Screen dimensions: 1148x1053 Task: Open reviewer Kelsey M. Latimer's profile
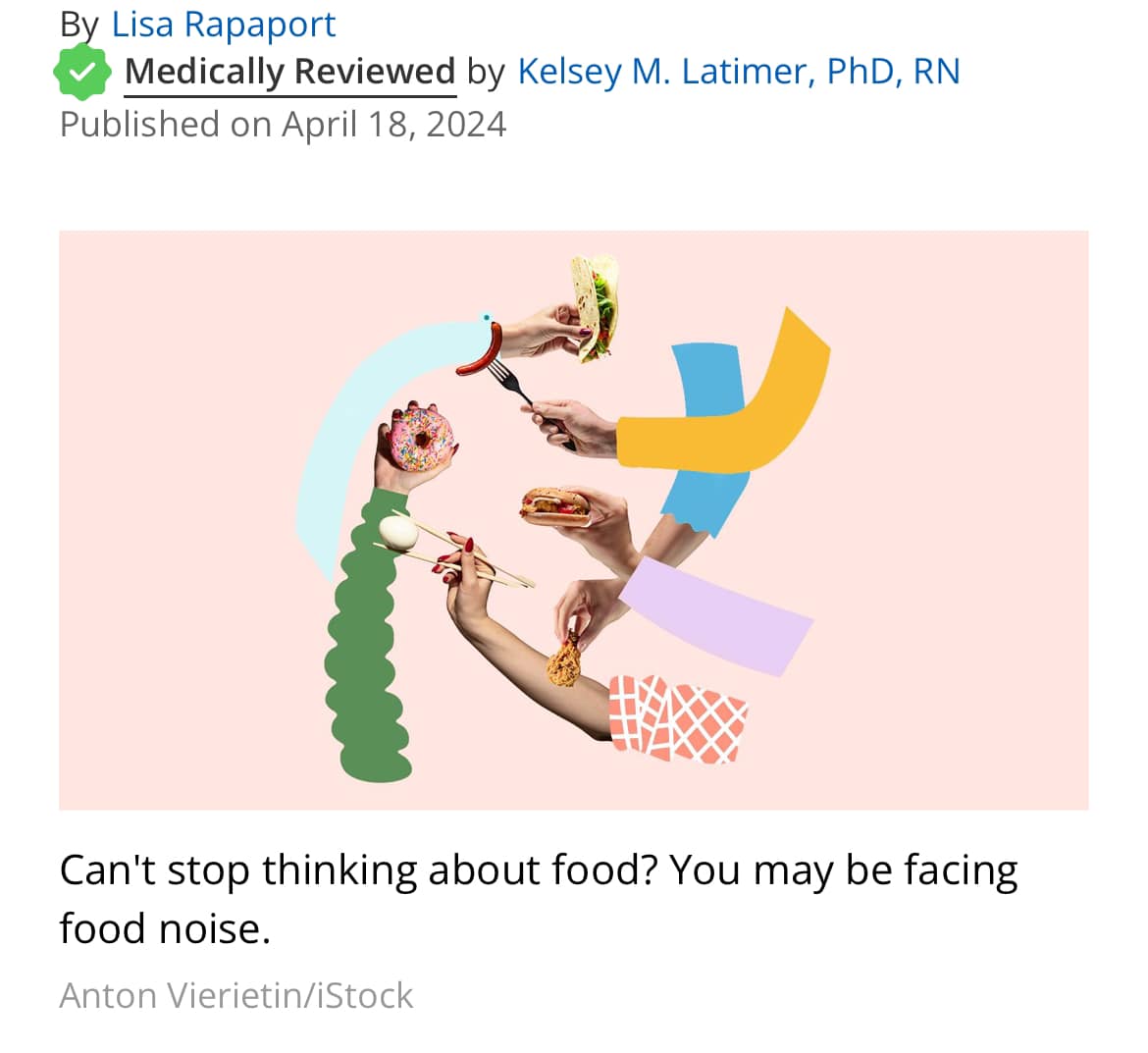[738, 72]
